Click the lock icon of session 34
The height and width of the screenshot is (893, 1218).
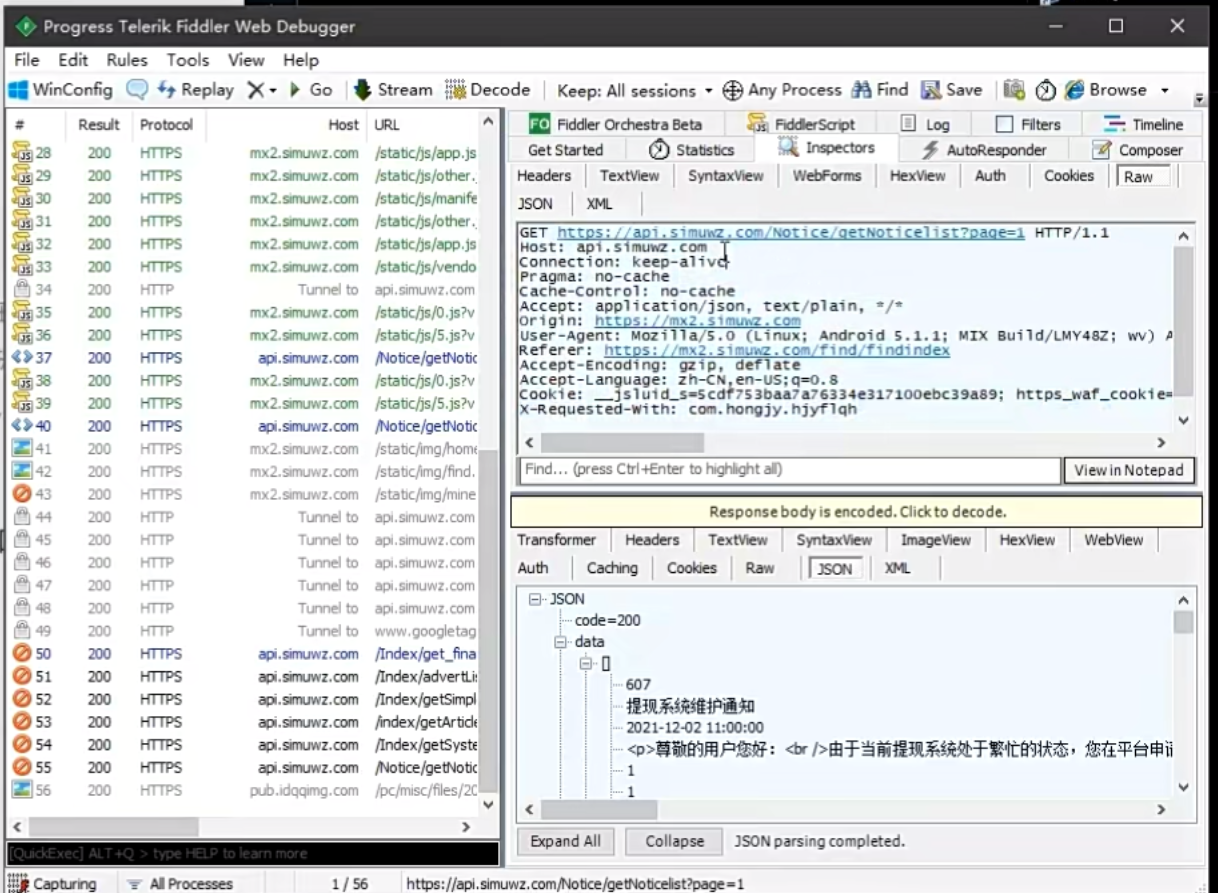[x=22, y=290]
